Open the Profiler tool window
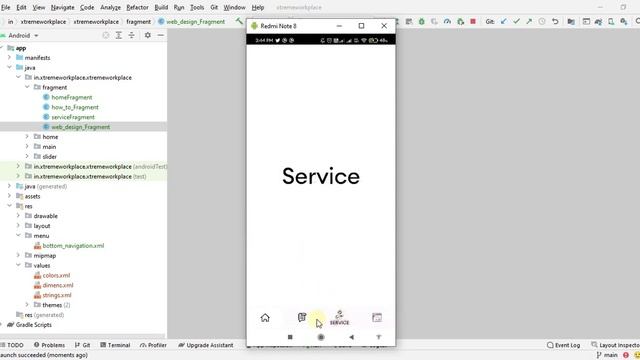 153,345
